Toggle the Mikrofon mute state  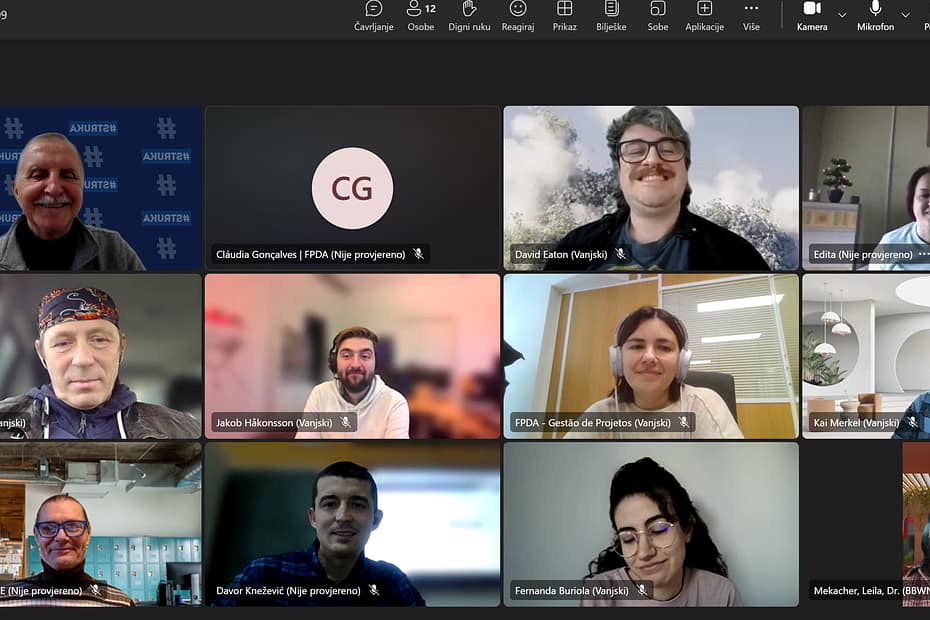pos(875,16)
